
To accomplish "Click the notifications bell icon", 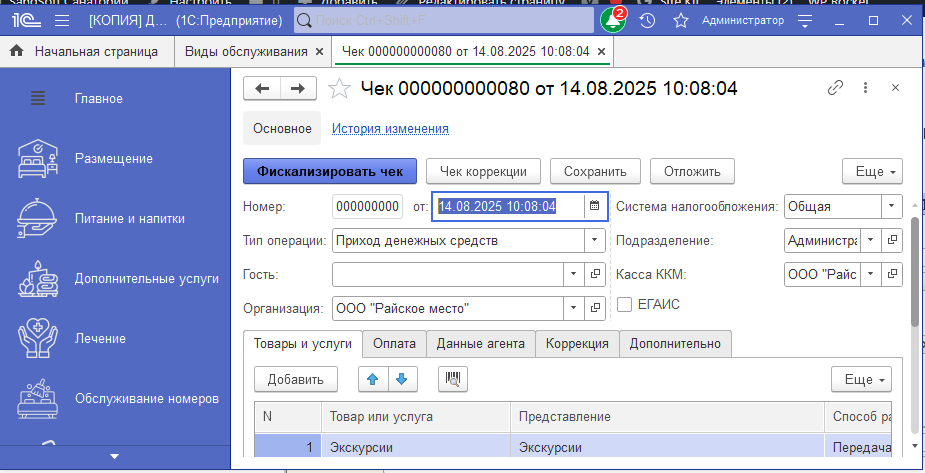I will click(612, 20).
